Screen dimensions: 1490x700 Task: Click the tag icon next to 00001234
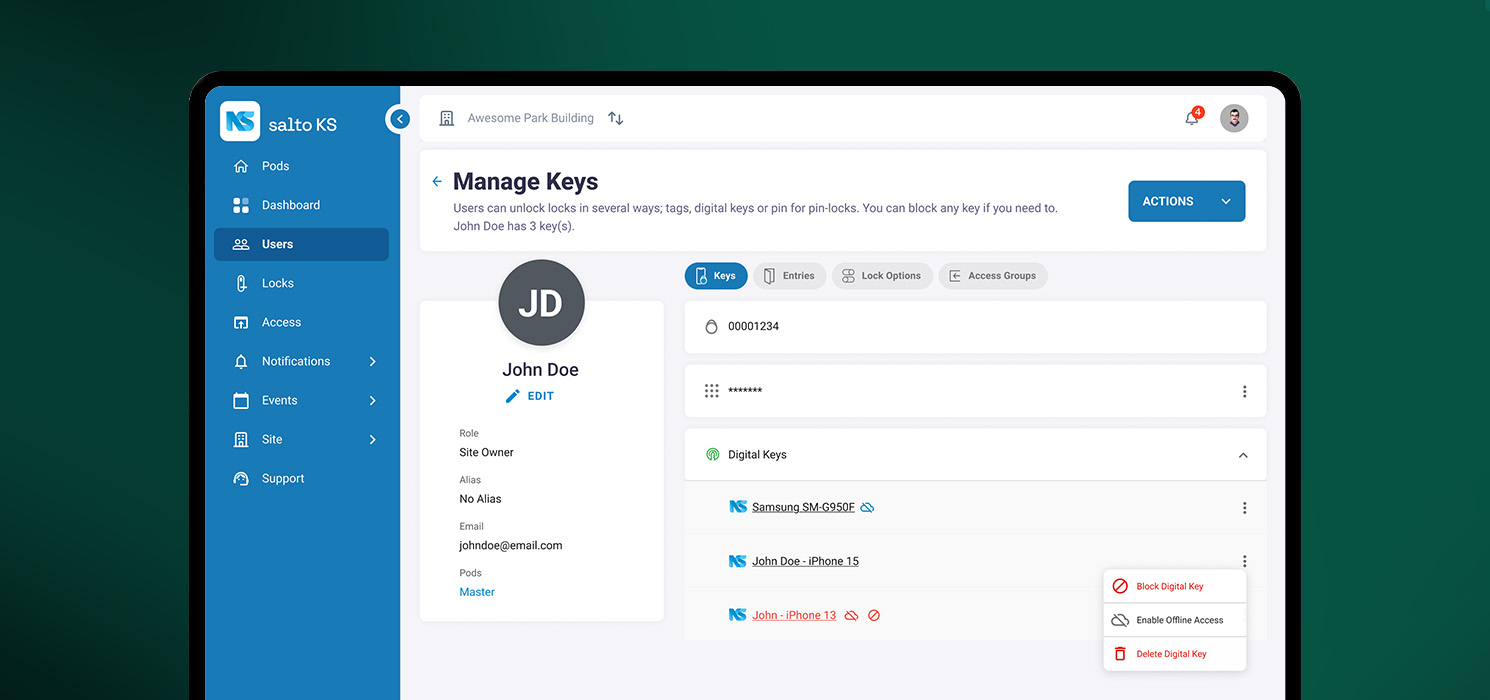tap(711, 326)
